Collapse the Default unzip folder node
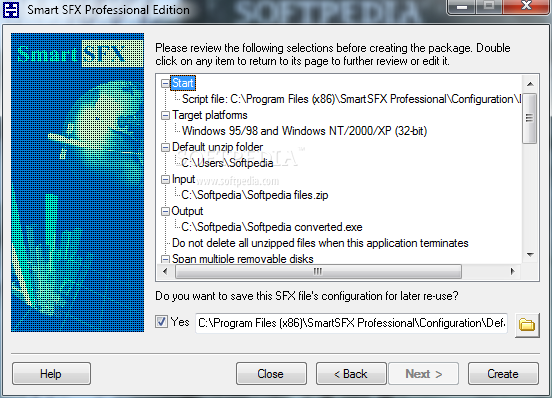 (165, 147)
